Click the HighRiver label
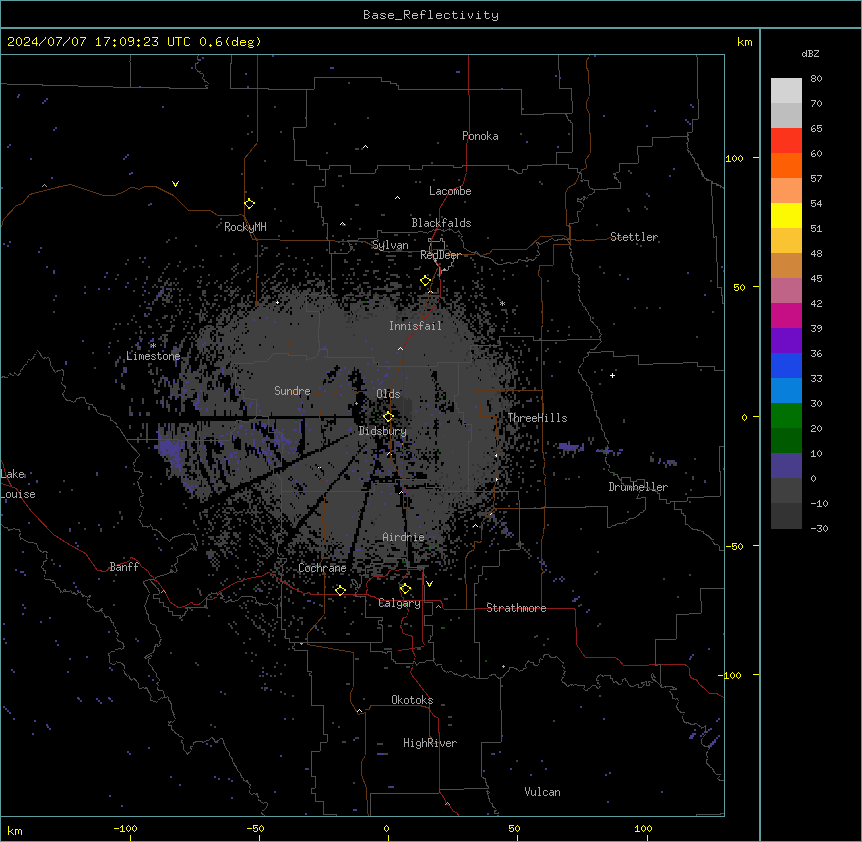This screenshot has height=842, width=862. pos(430,743)
